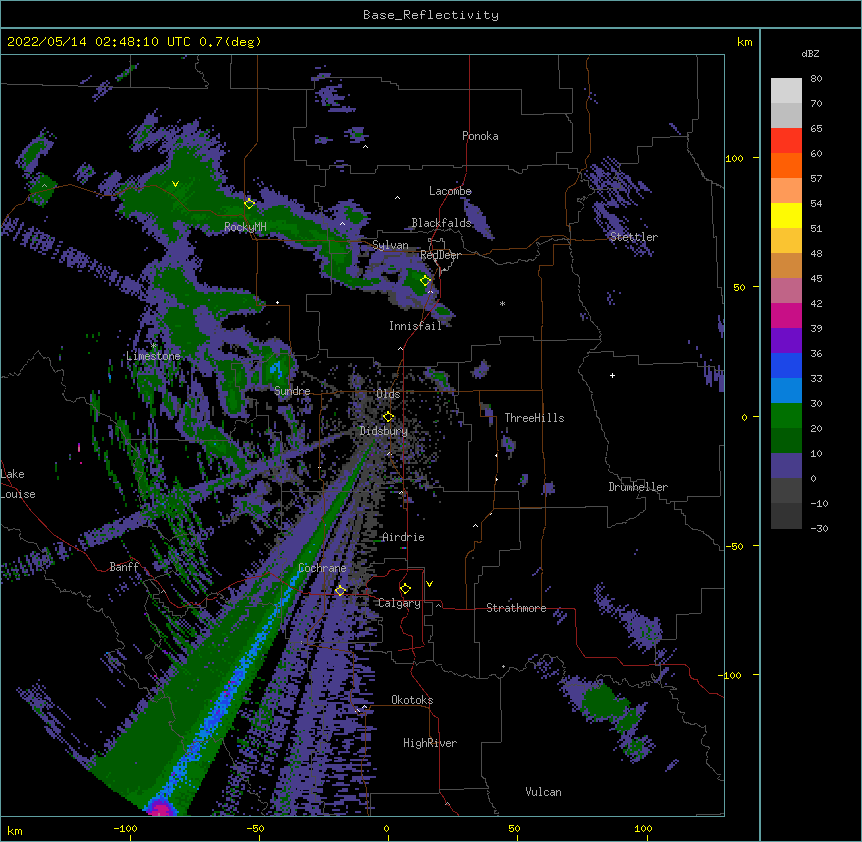The height and width of the screenshot is (842, 862).
Task: Select the ThreeHills label
Action: click(534, 418)
